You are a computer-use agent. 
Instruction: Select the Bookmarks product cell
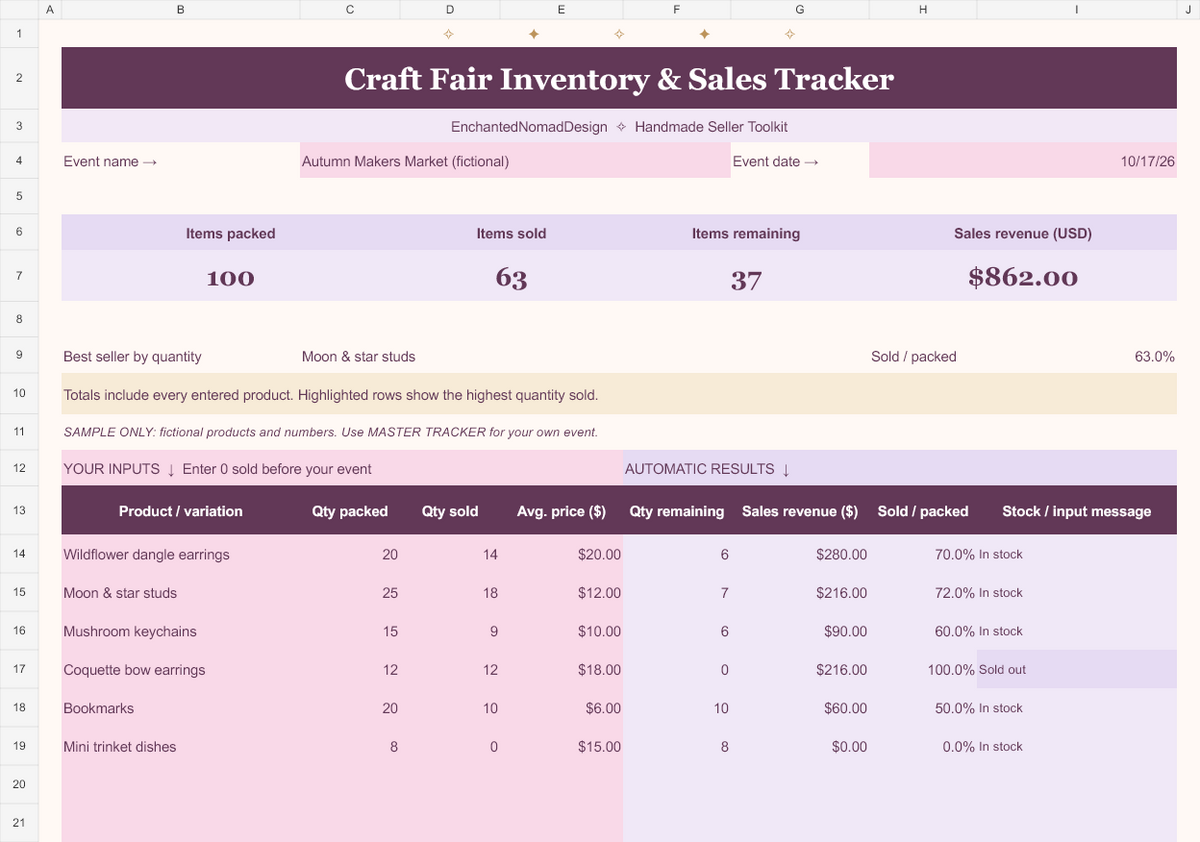pos(181,708)
